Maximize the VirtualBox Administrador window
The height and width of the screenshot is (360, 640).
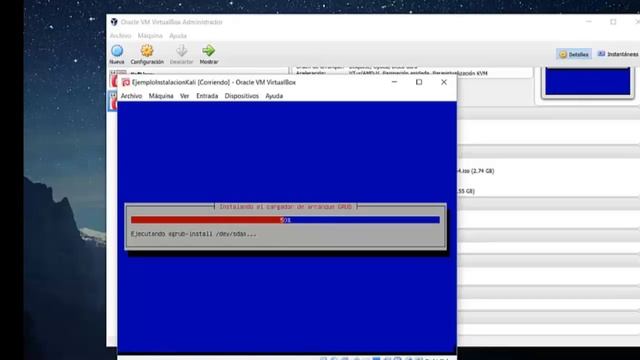613,22
